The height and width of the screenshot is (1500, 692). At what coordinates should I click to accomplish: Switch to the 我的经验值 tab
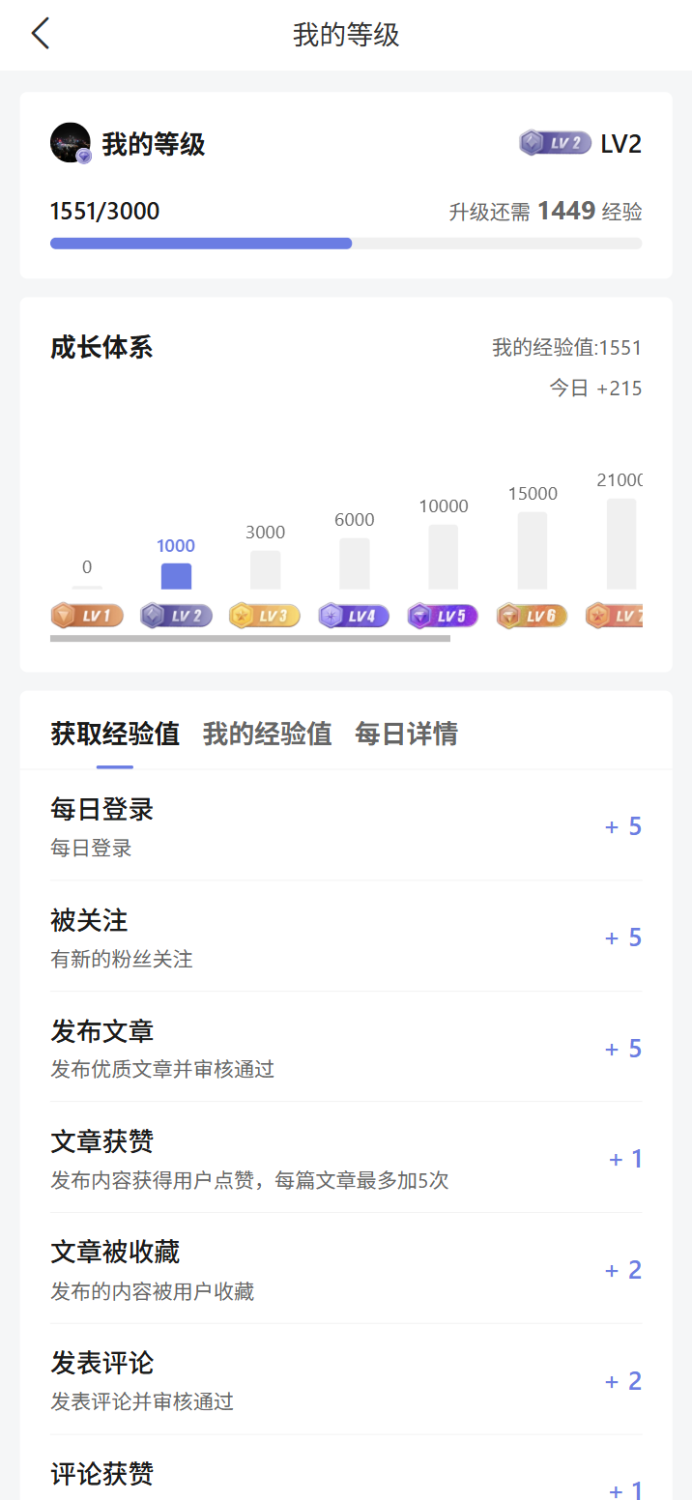pos(267,734)
